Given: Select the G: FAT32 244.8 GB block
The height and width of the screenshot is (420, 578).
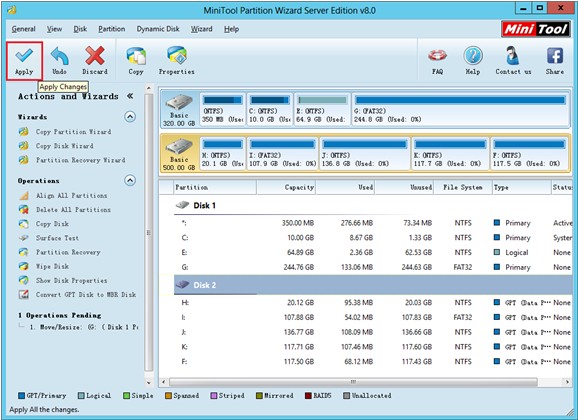Looking at the screenshot, I should [460, 110].
